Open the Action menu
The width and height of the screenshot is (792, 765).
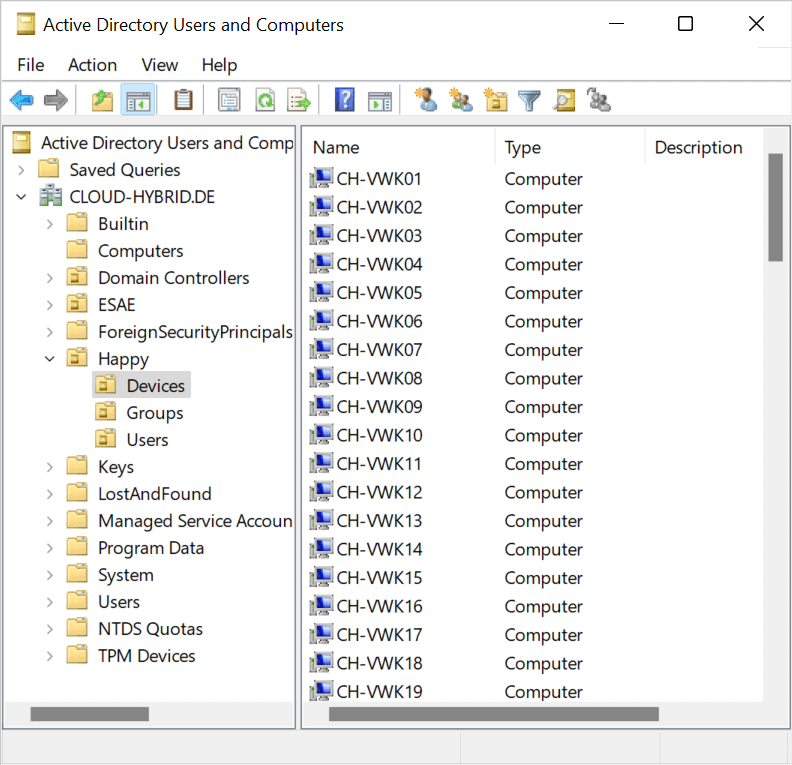pos(92,65)
